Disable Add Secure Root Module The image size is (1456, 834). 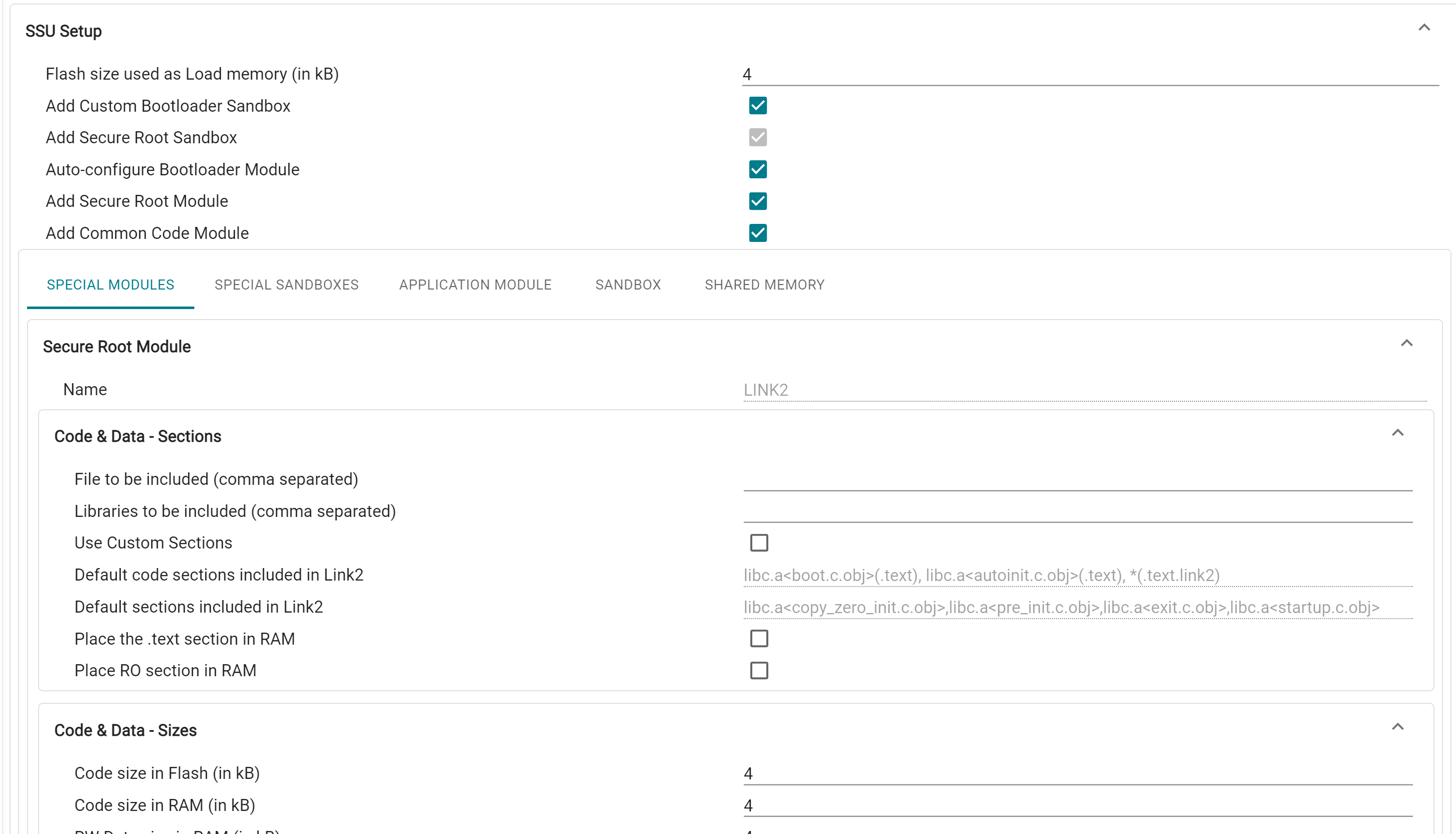(757, 200)
